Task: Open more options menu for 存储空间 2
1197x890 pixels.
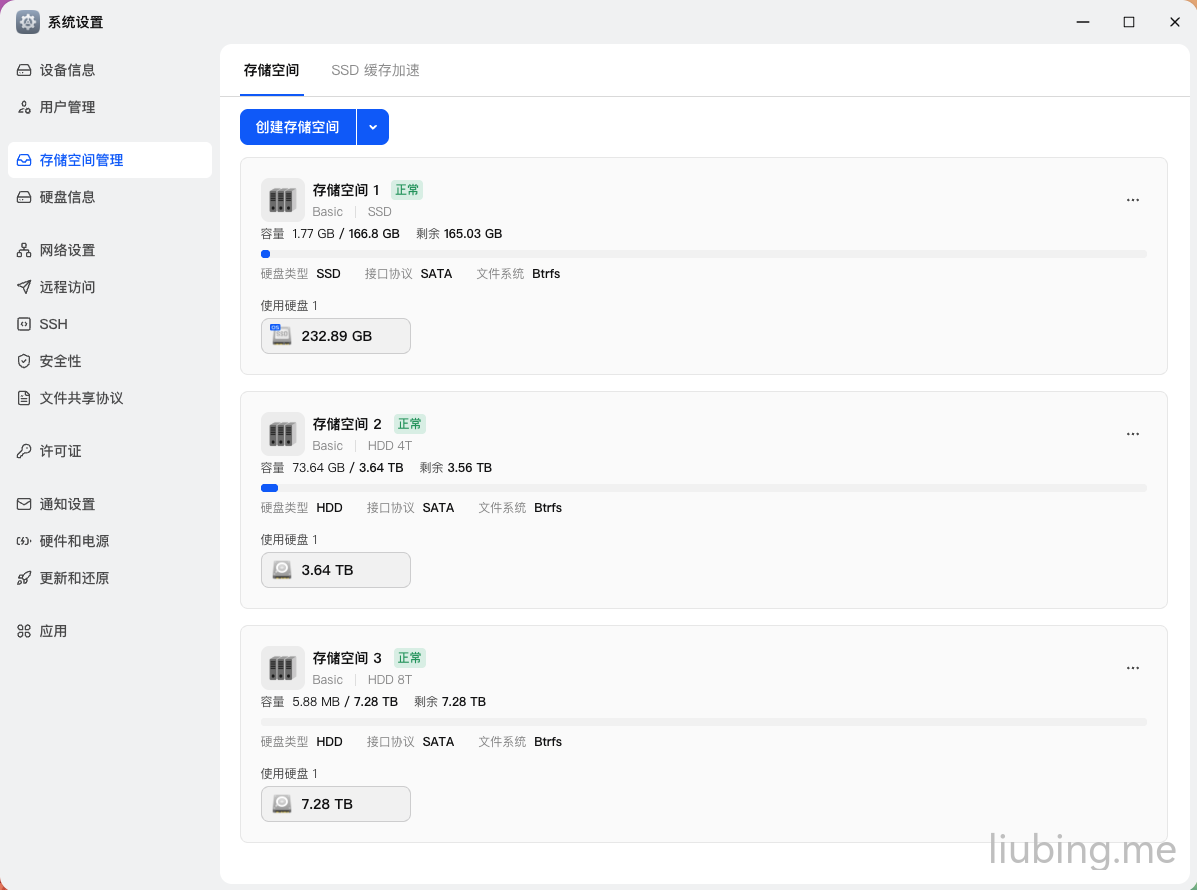Action: [x=1132, y=434]
